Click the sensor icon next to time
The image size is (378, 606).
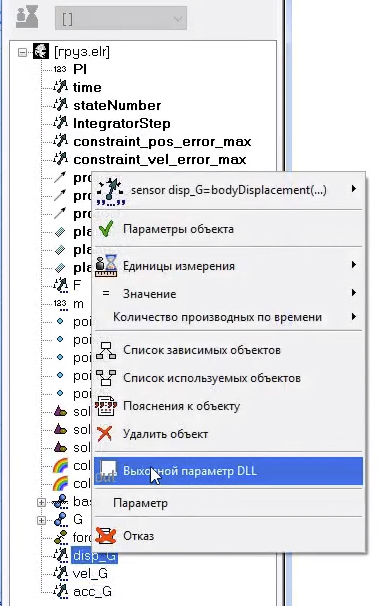coord(60,87)
